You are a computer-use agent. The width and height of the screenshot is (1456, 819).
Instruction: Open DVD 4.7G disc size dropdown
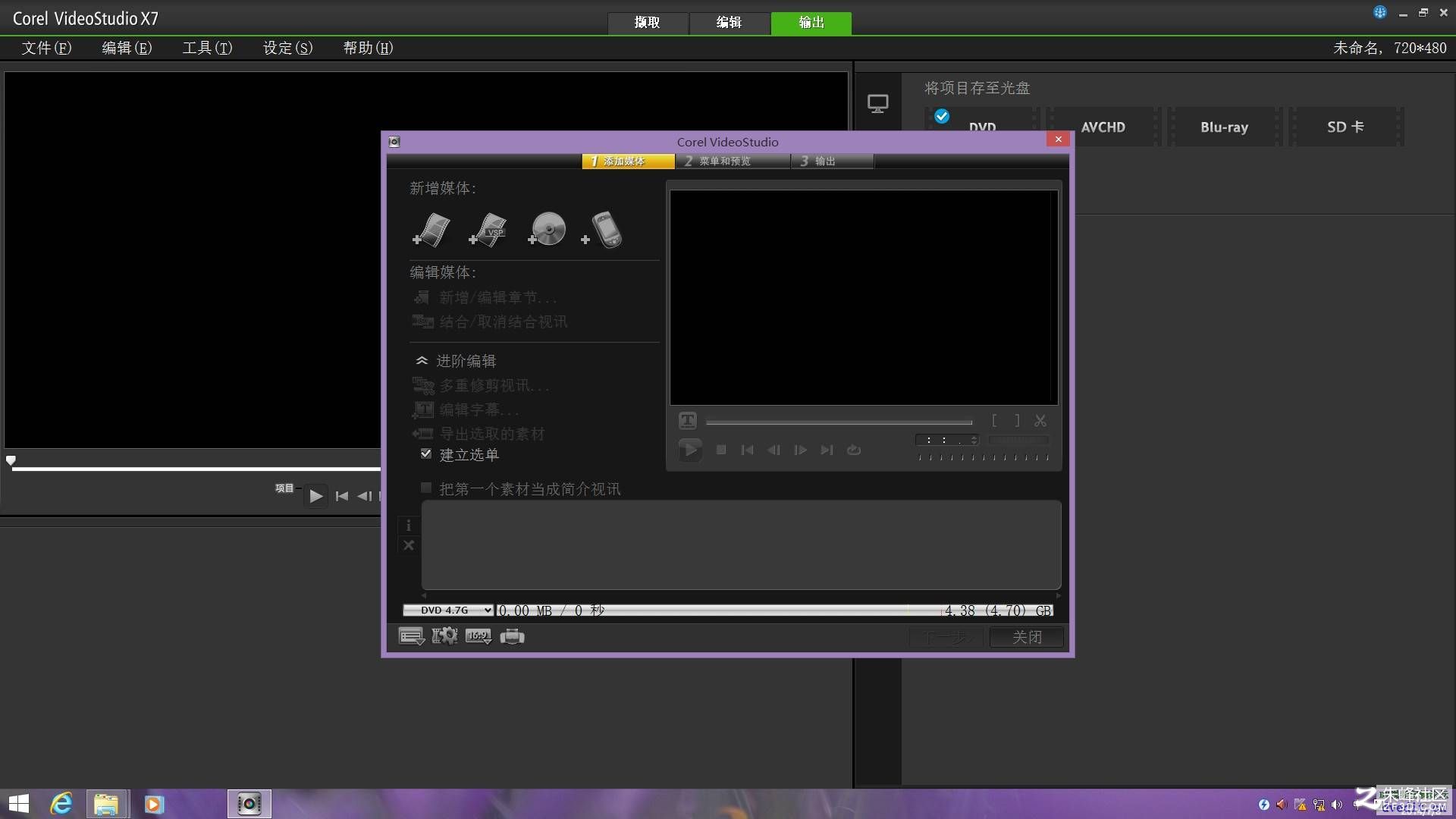coord(448,610)
